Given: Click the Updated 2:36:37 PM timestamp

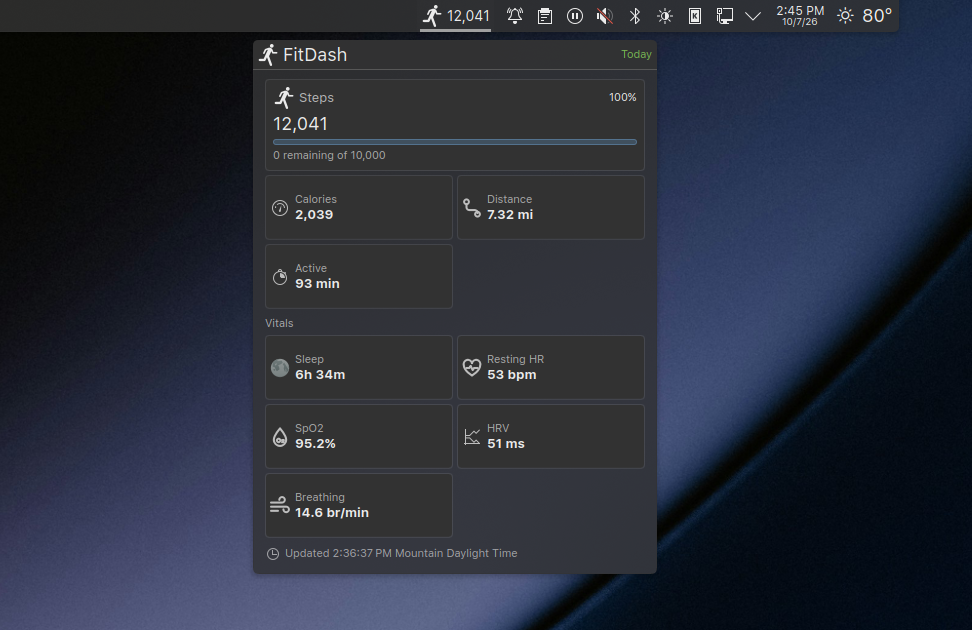Looking at the screenshot, I should pos(401,553).
